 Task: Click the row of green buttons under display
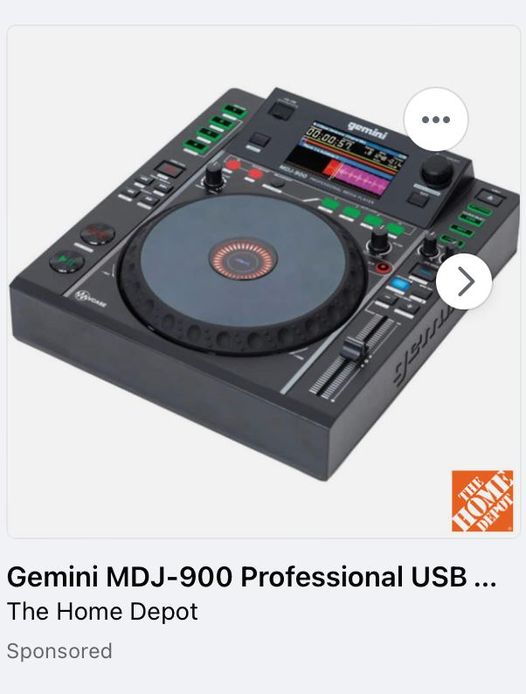tap(363, 216)
